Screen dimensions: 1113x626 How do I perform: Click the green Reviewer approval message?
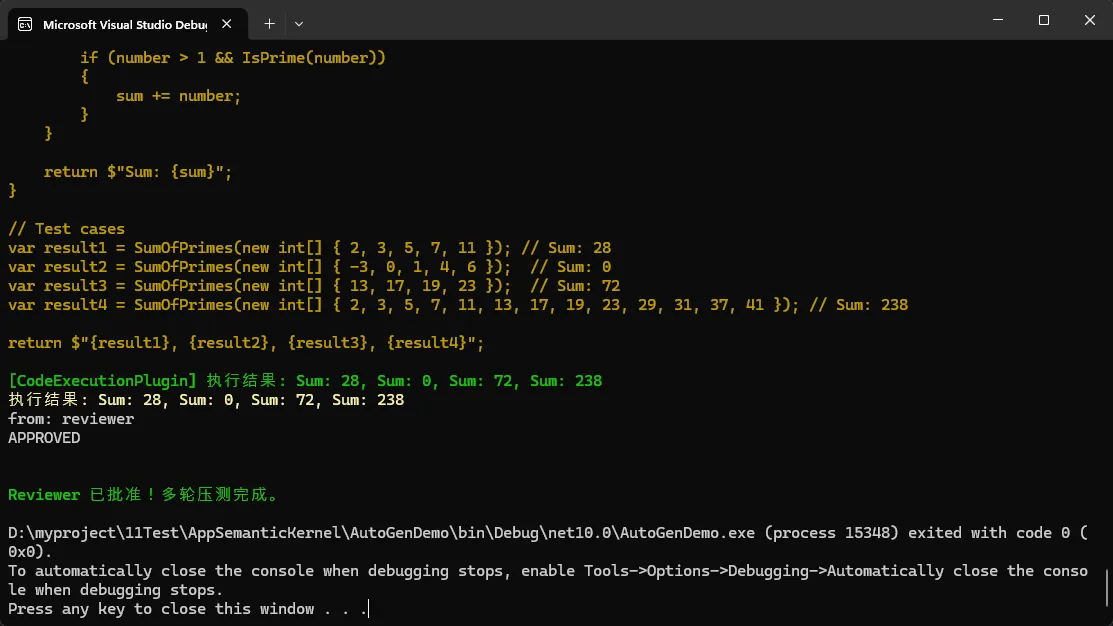[x=143, y=495]
